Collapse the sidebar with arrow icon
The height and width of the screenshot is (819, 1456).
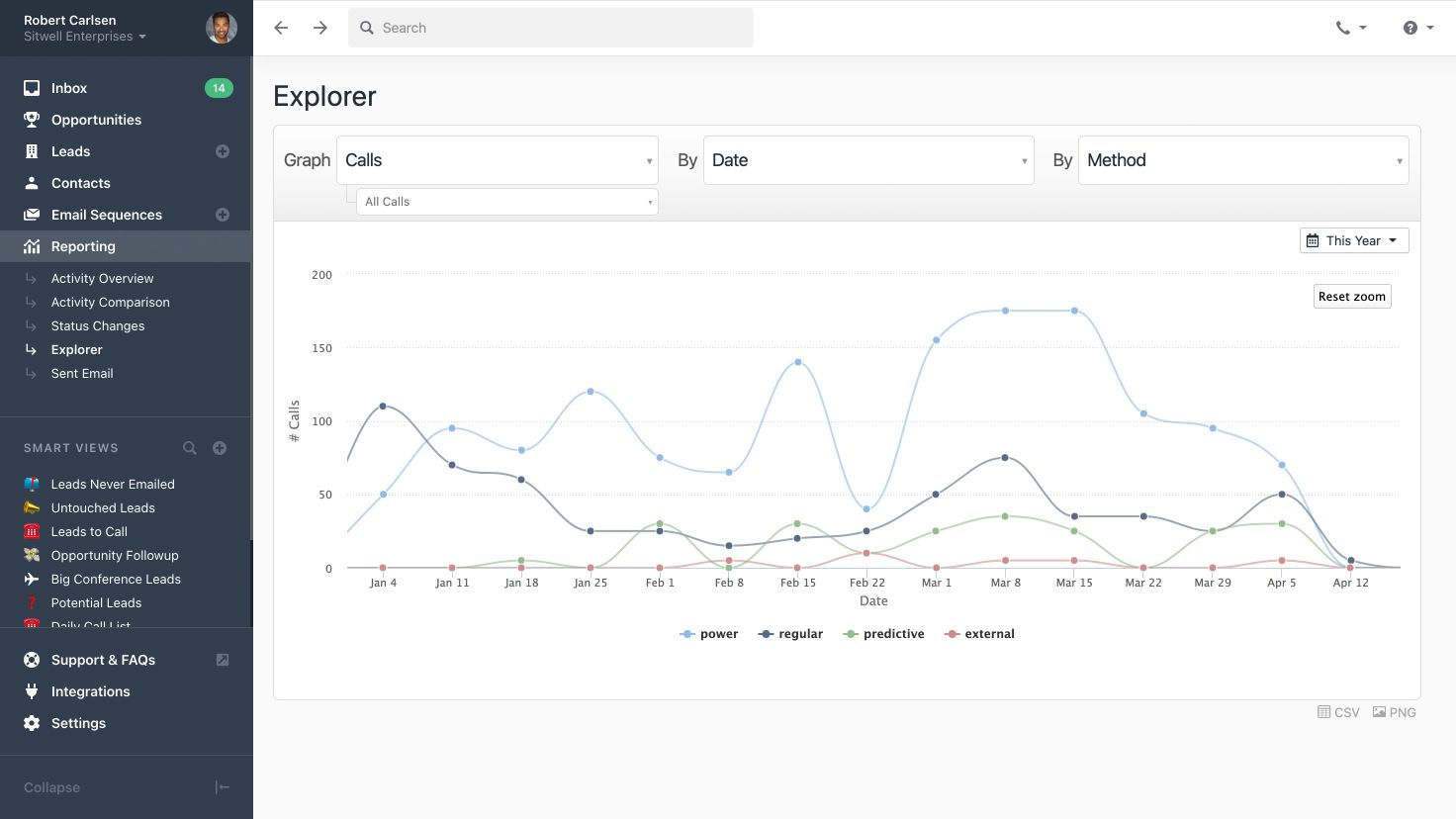pos(223,787)
